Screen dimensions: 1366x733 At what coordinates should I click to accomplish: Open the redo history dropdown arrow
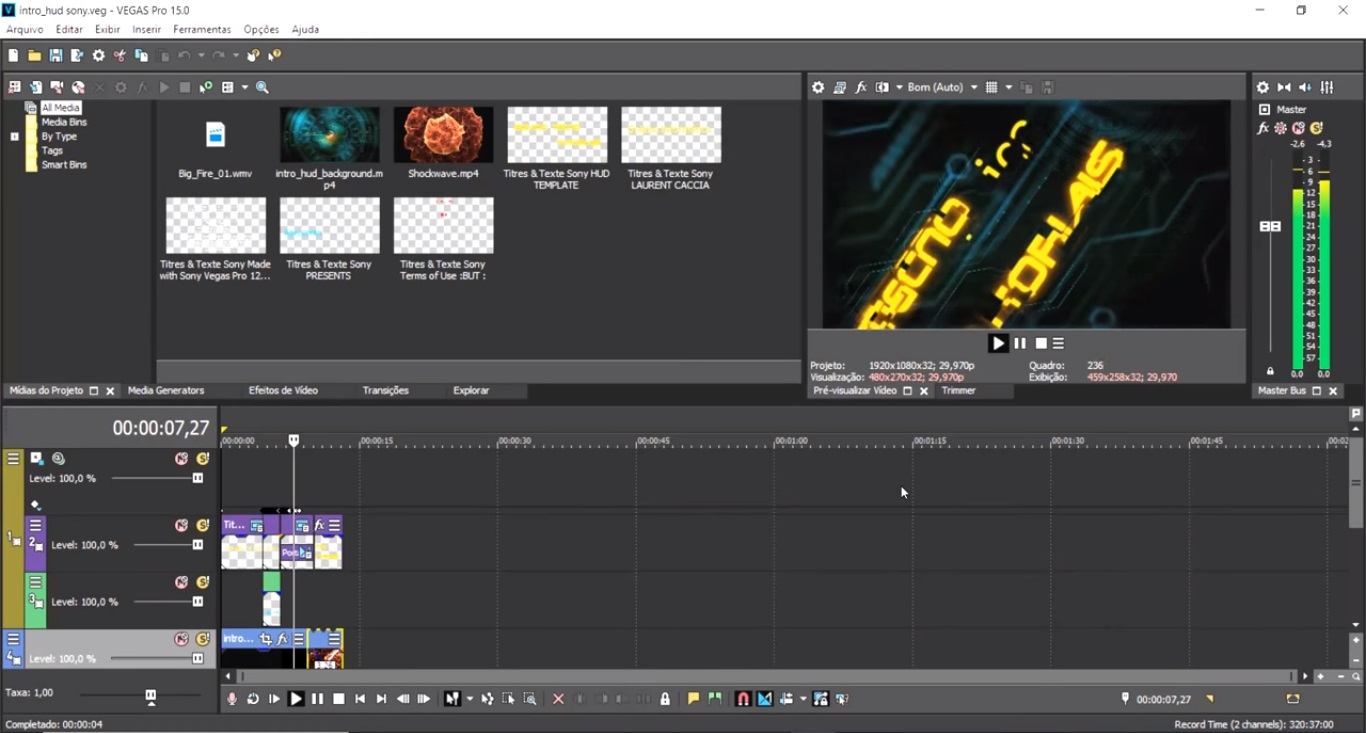click(235, 56)
